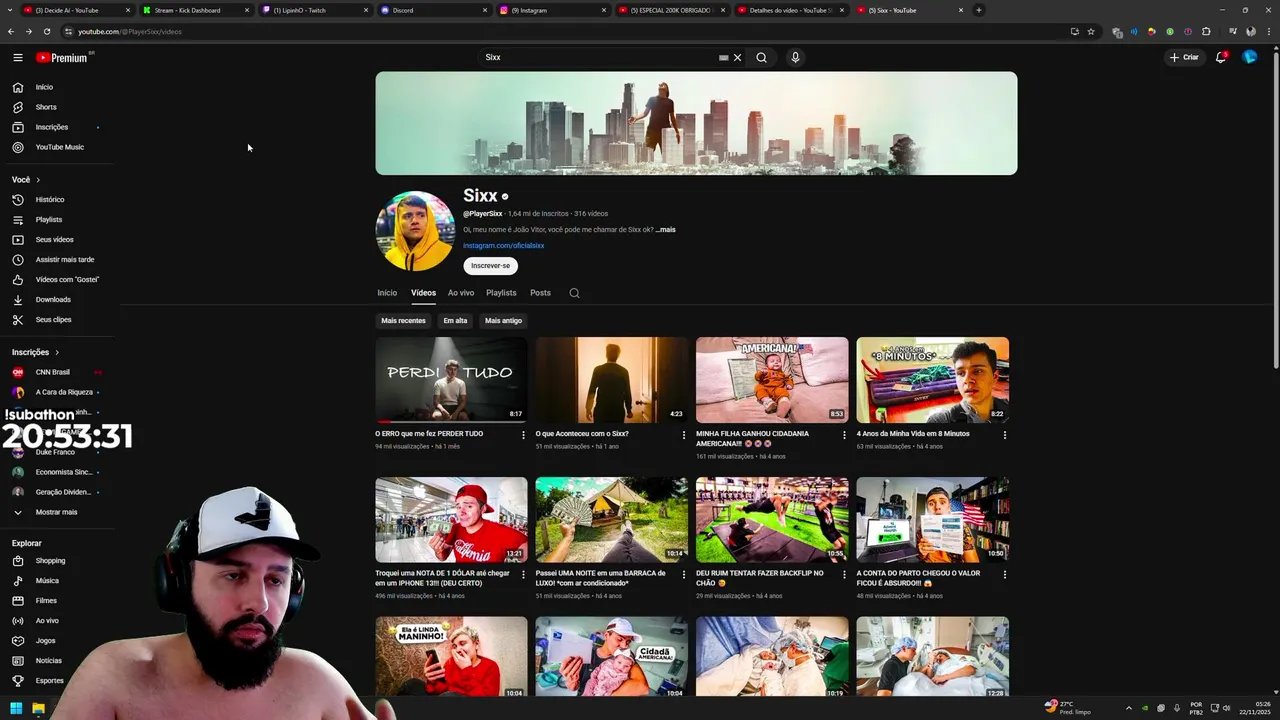Open iPhone 13 dollar trade thumbnail
1280x720 pixels.
click(451, 520)
